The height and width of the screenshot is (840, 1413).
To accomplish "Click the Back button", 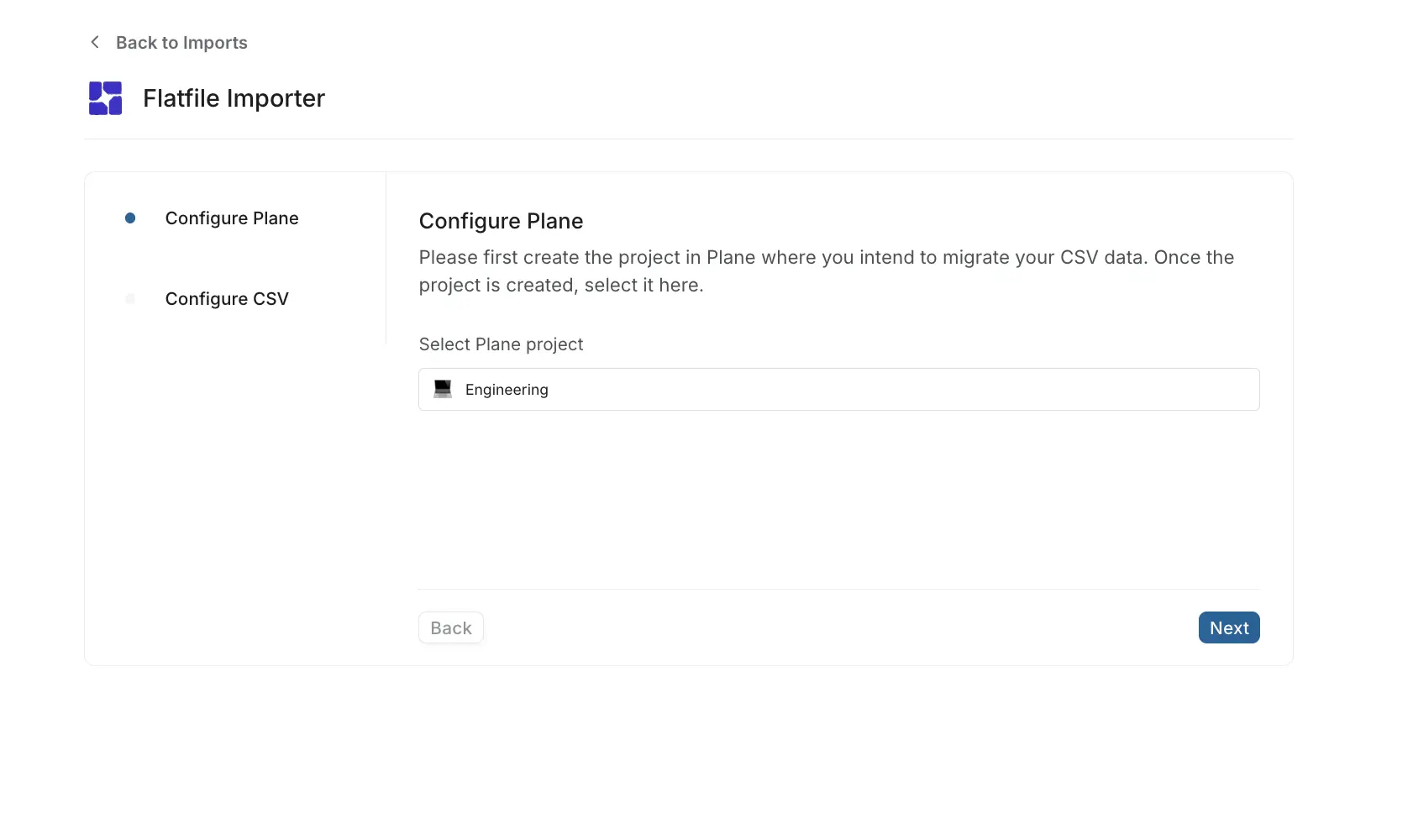I will pos(450,627).
